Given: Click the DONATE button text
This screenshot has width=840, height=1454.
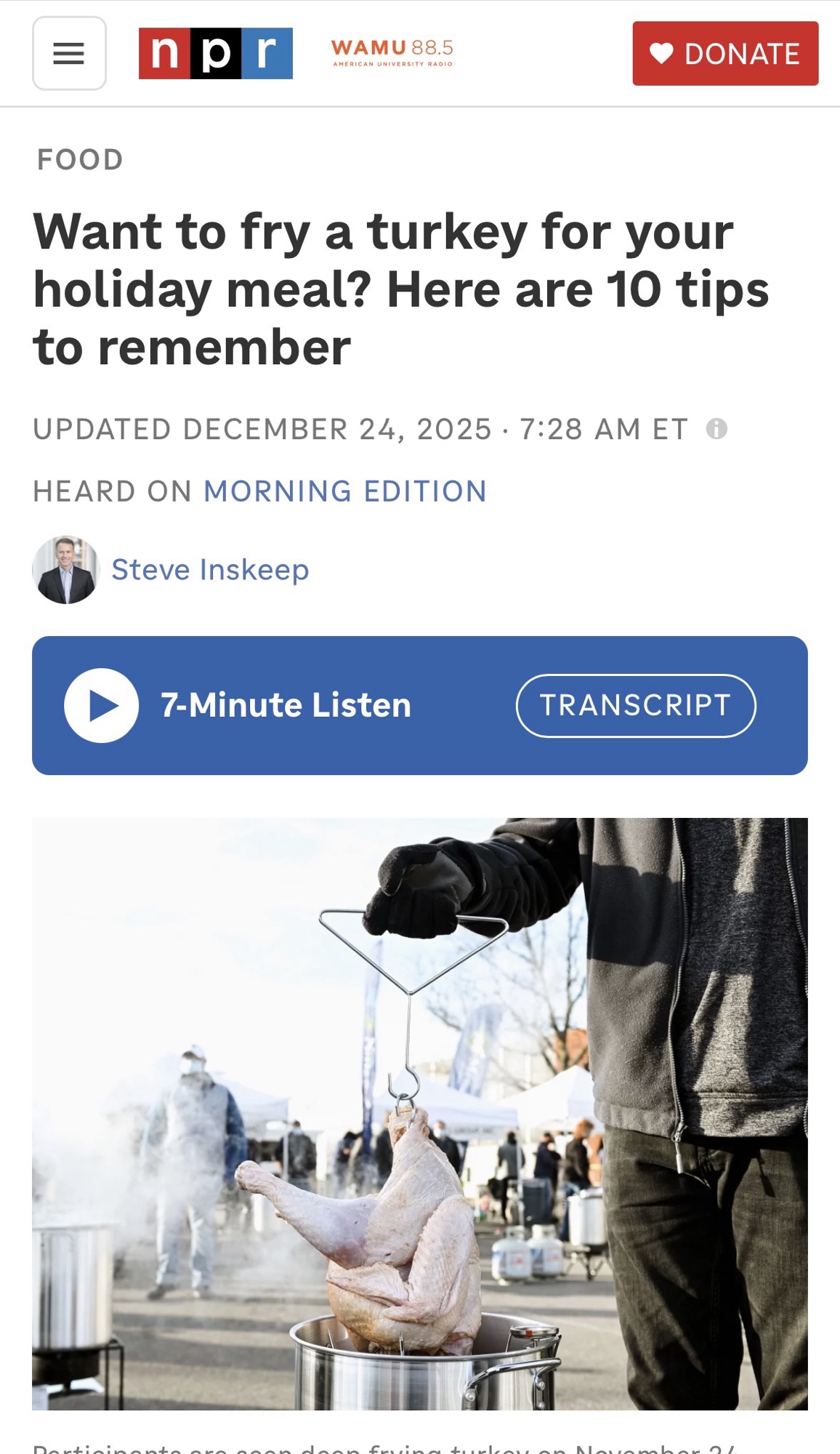Looking at the screenshot, I should (742, 54).
